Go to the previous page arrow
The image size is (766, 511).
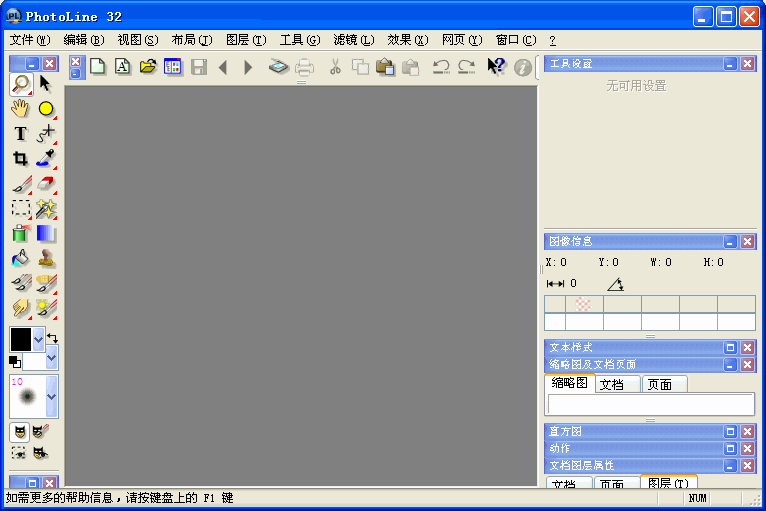coord(223,67)
